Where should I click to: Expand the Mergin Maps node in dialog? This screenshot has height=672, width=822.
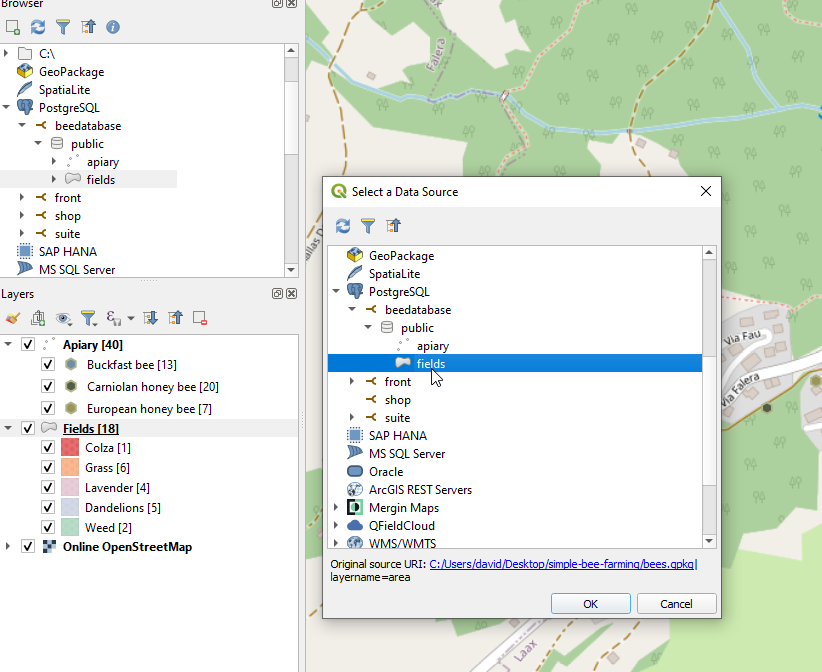[x=336, y=508]
